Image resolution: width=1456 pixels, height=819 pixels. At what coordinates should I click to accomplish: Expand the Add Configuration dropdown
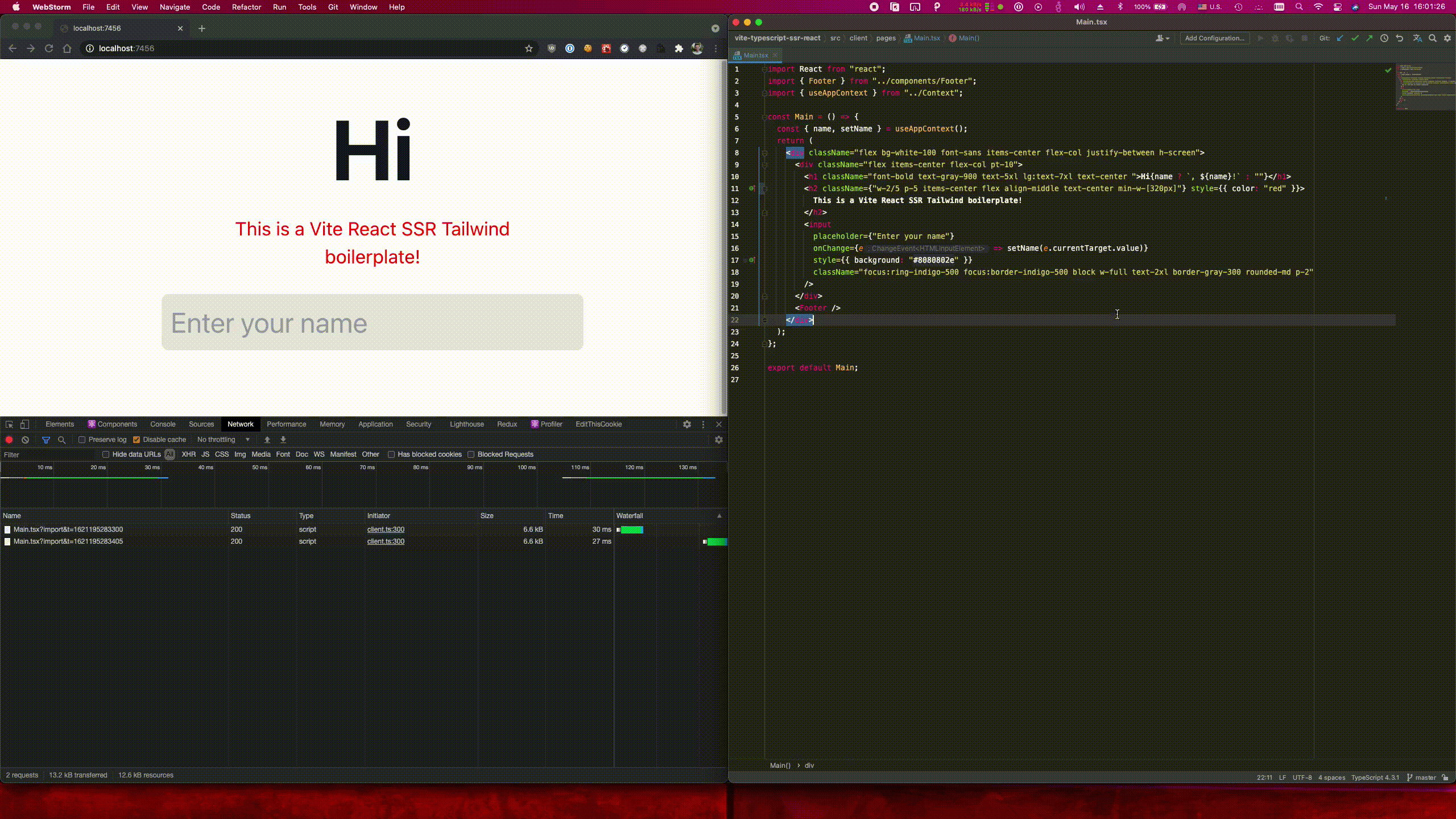click(x=1215, y=38)
